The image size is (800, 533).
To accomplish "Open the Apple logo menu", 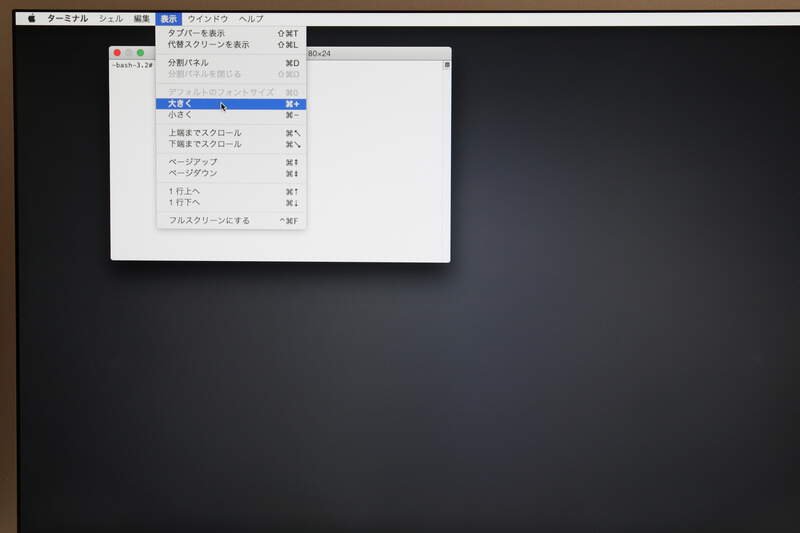I will pos(31,18).
